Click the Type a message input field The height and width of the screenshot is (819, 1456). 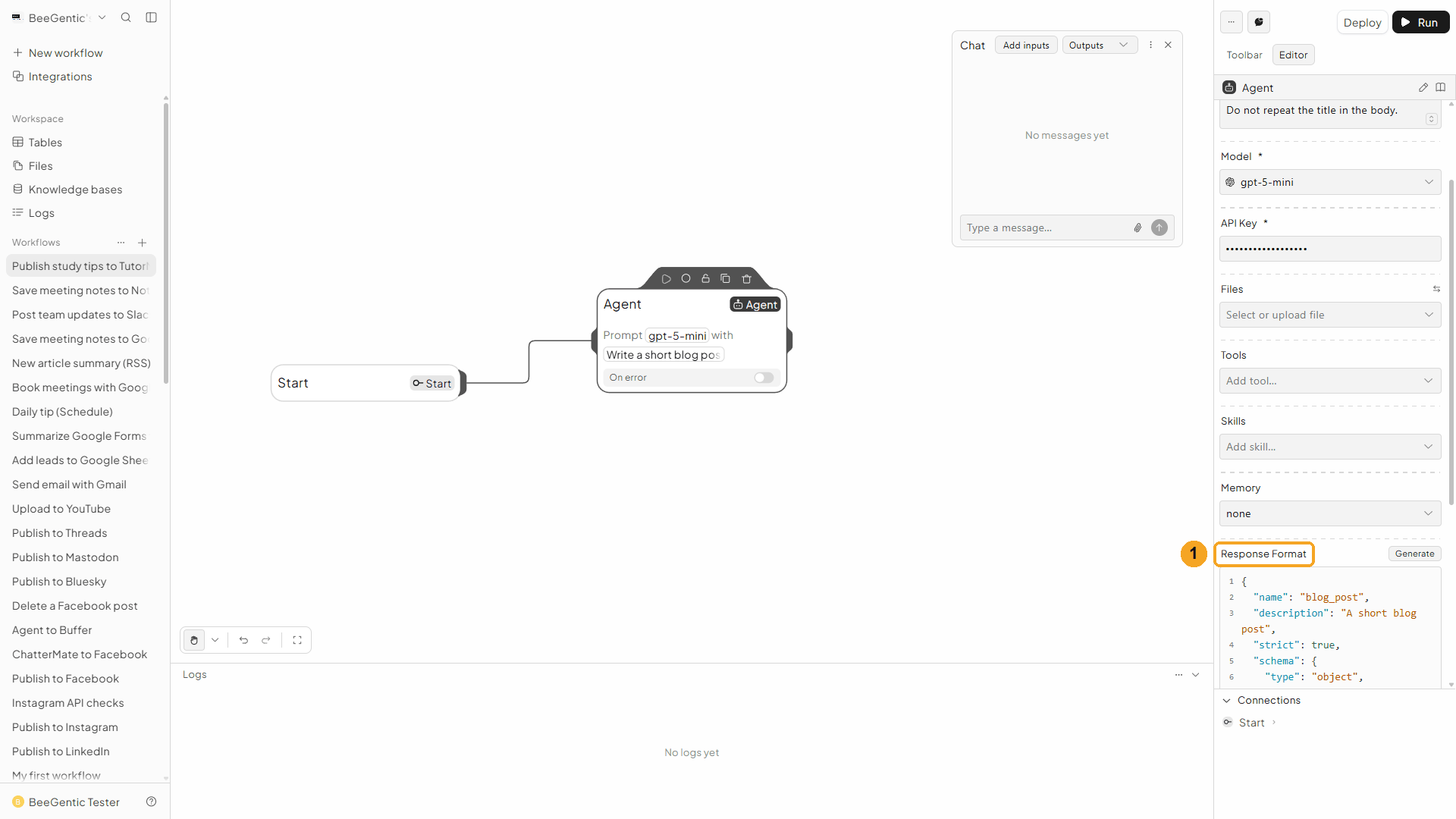pos(1046,227)
